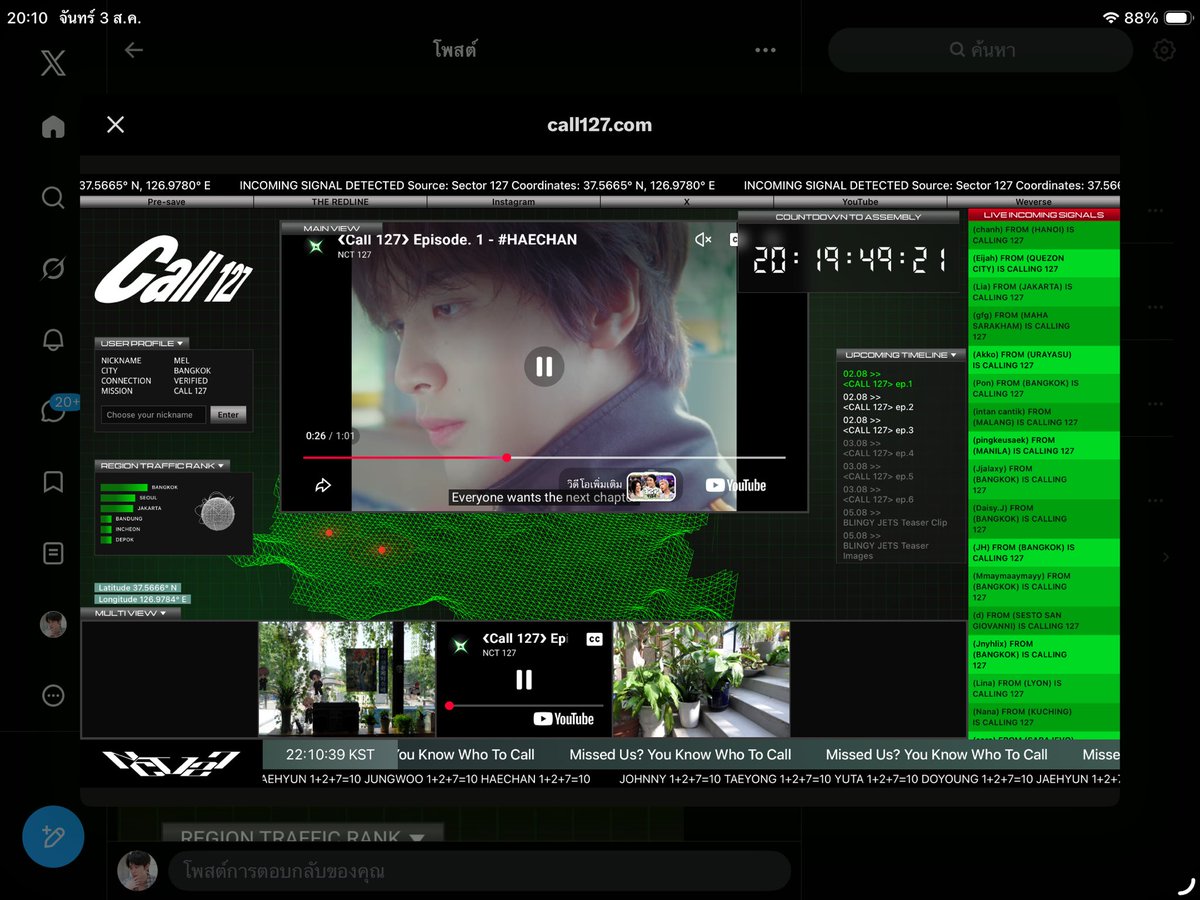Image resolution: width=1200 pixels, height=900 pixels.
Task: Open the วิดีโอเพิ่มเติม more videos card
Action: pyautogui.click(x=621, y=485)
